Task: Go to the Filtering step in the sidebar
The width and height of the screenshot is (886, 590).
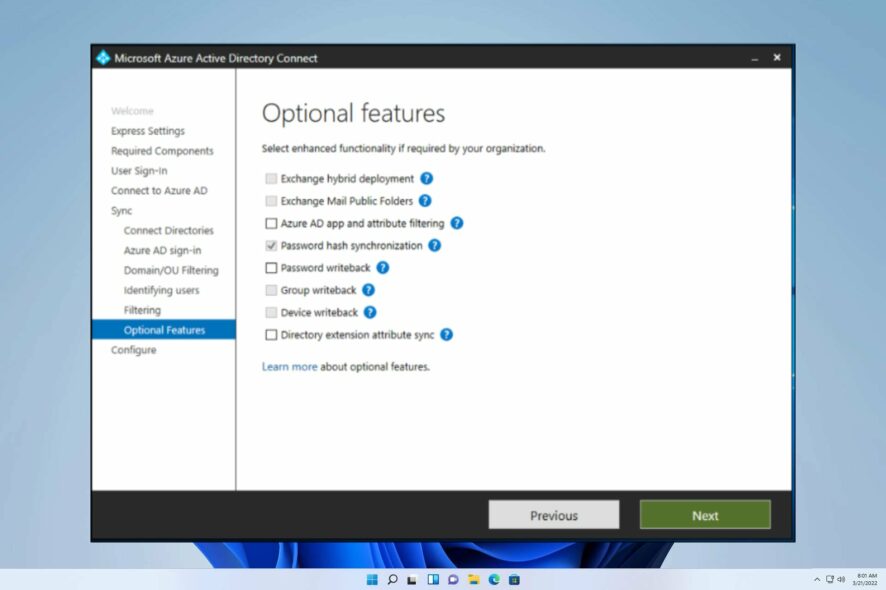Action: pyautogui.click(x=142, y=310)
